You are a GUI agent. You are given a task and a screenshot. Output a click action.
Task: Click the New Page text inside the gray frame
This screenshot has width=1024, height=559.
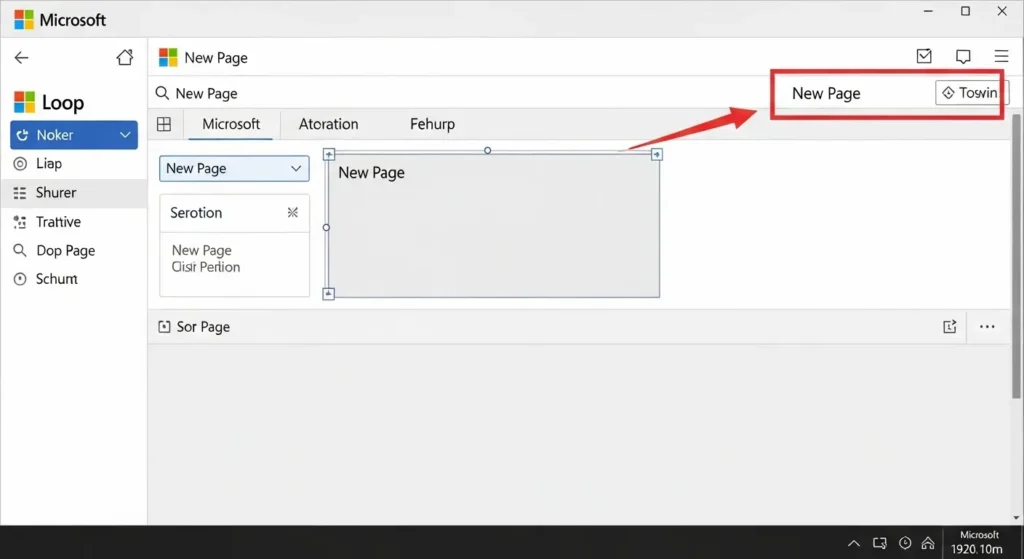point(371,173)
